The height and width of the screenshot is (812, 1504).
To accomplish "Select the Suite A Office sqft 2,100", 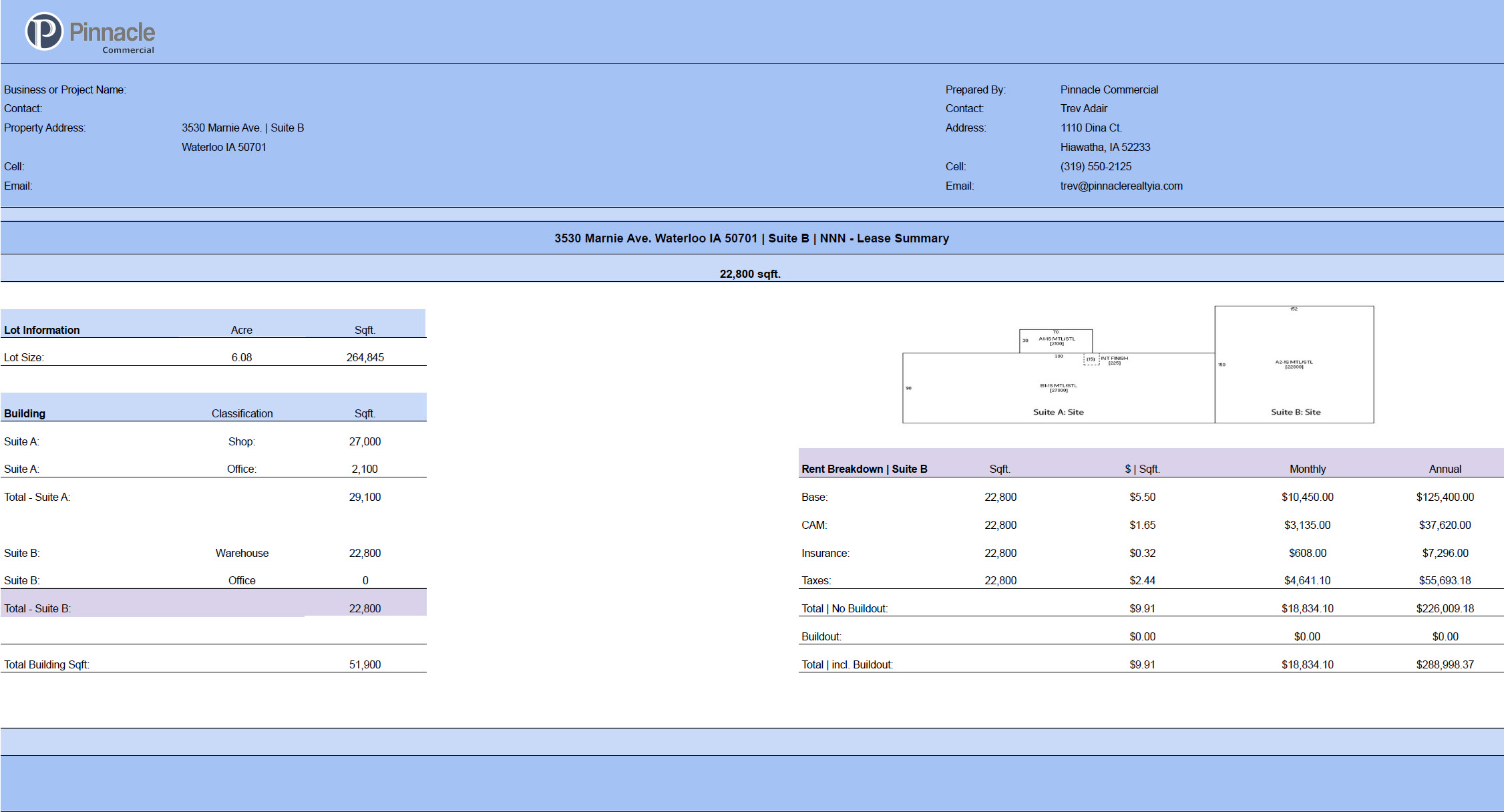I will pyautogui.click(x=365, y=469).
